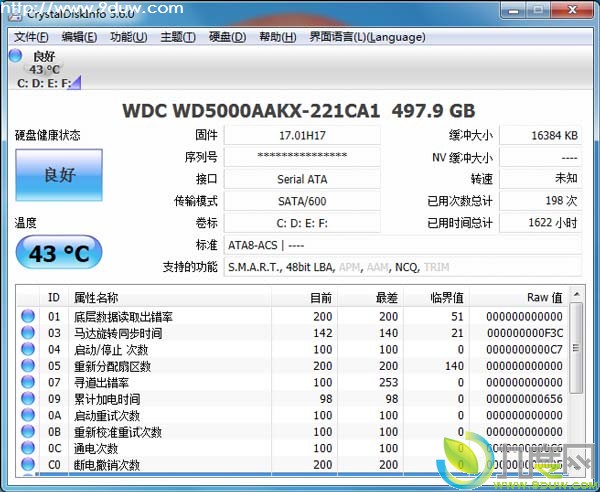Click the status icon for ID 0A row
Viewport: 600px width, 492px height.
(28, 415)
